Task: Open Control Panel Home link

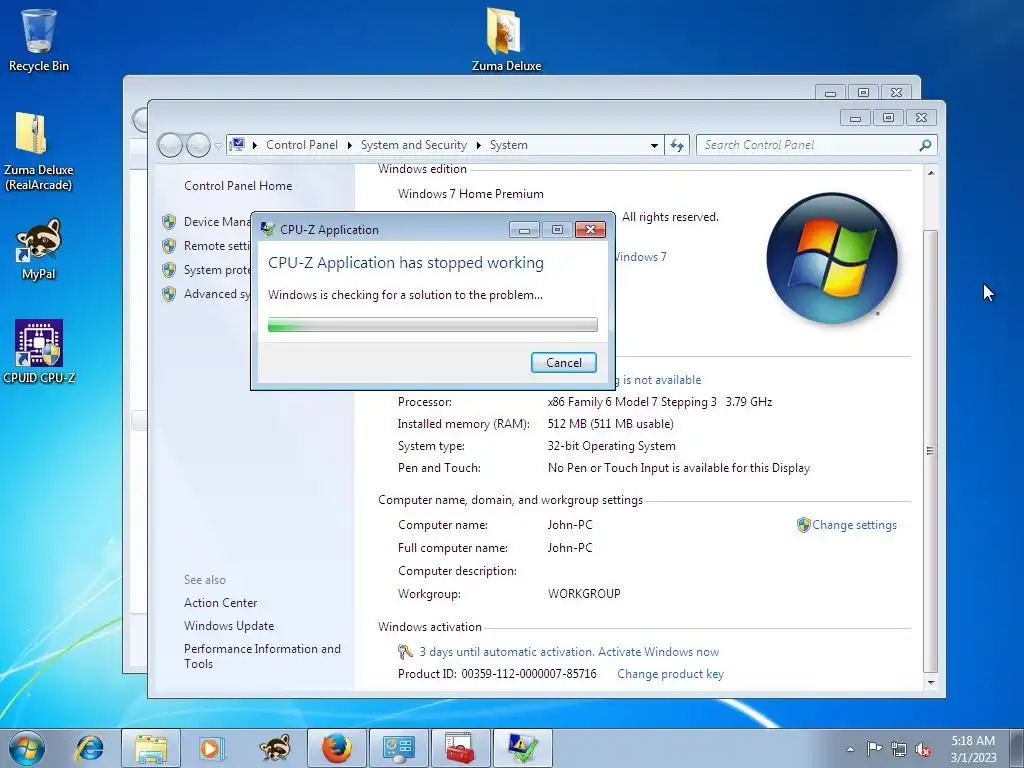Action: tap(238, 185)
